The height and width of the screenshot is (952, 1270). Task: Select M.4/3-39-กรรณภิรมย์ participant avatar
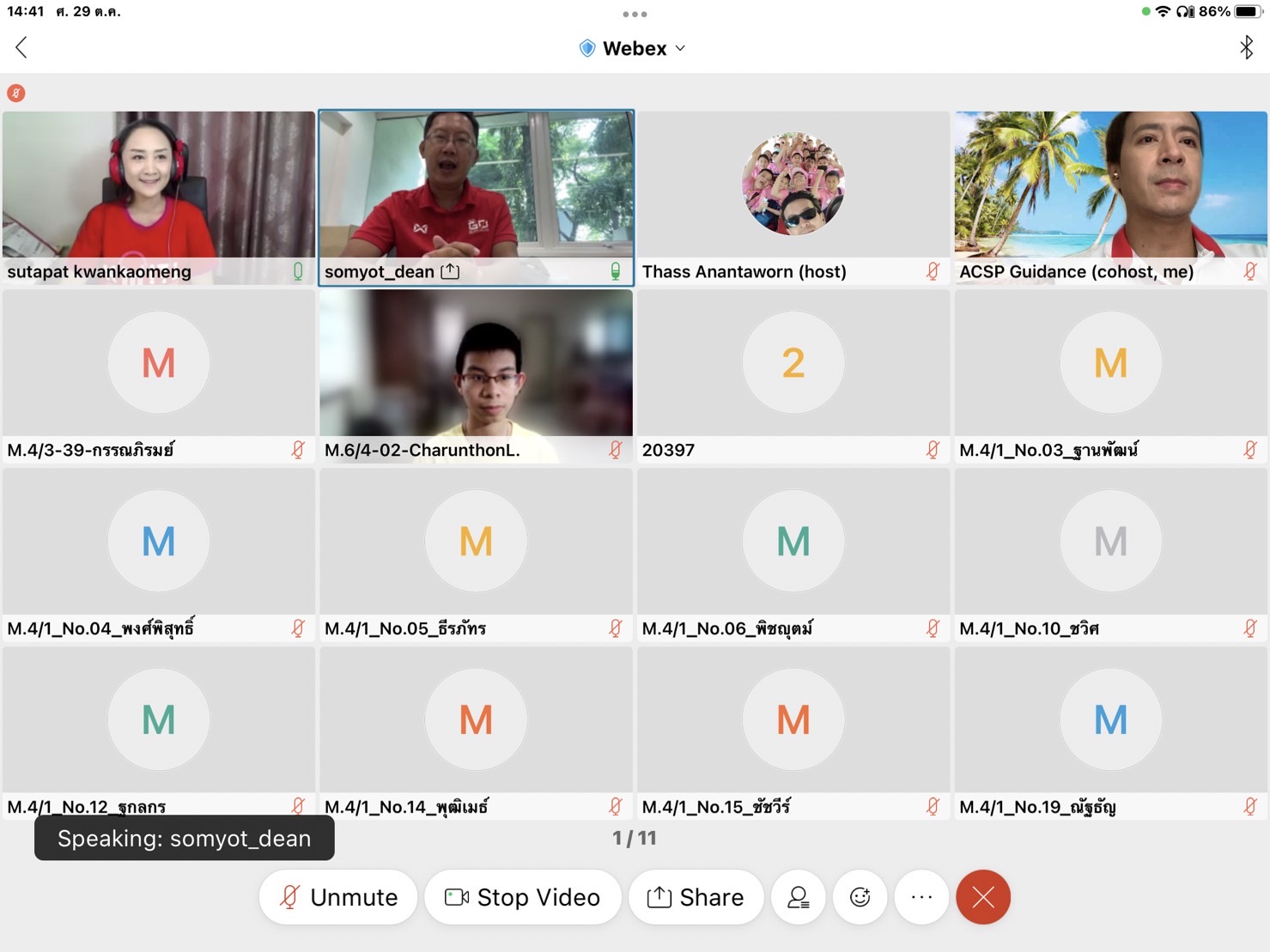(159, 362)
